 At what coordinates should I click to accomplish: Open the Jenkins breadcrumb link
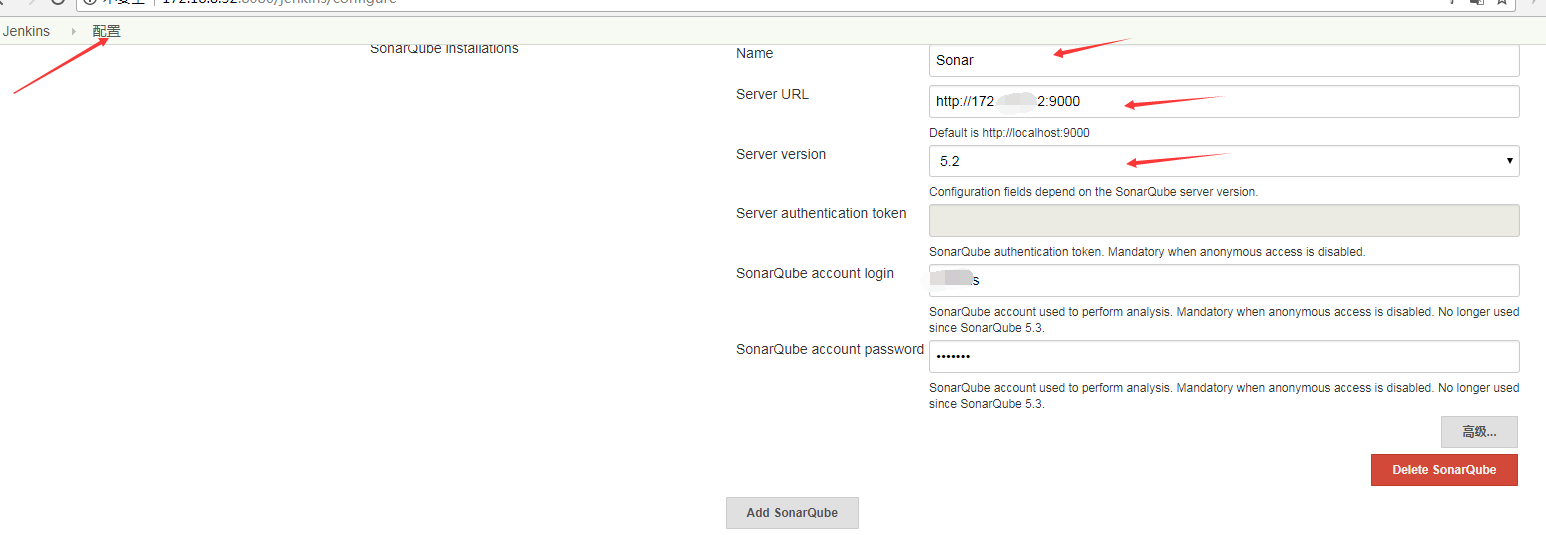tap(26, 31)
